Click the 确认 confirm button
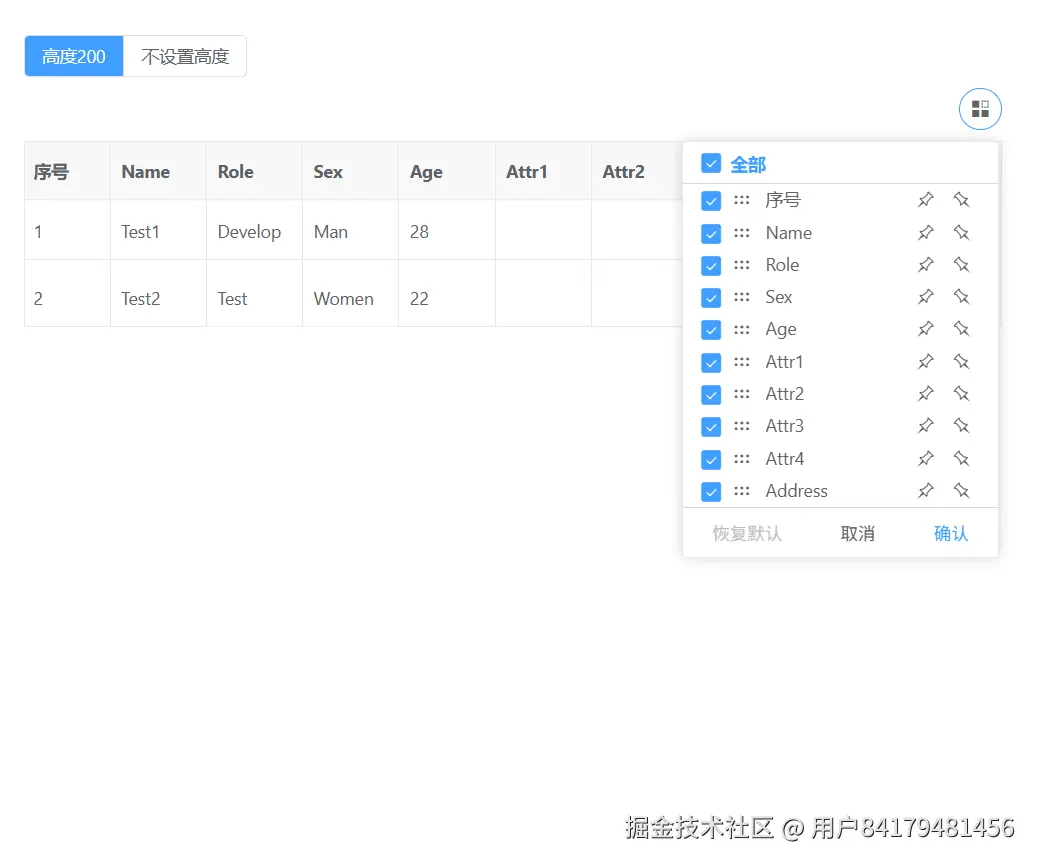Viewport: 1038px width, 865px height. [950, 533]
